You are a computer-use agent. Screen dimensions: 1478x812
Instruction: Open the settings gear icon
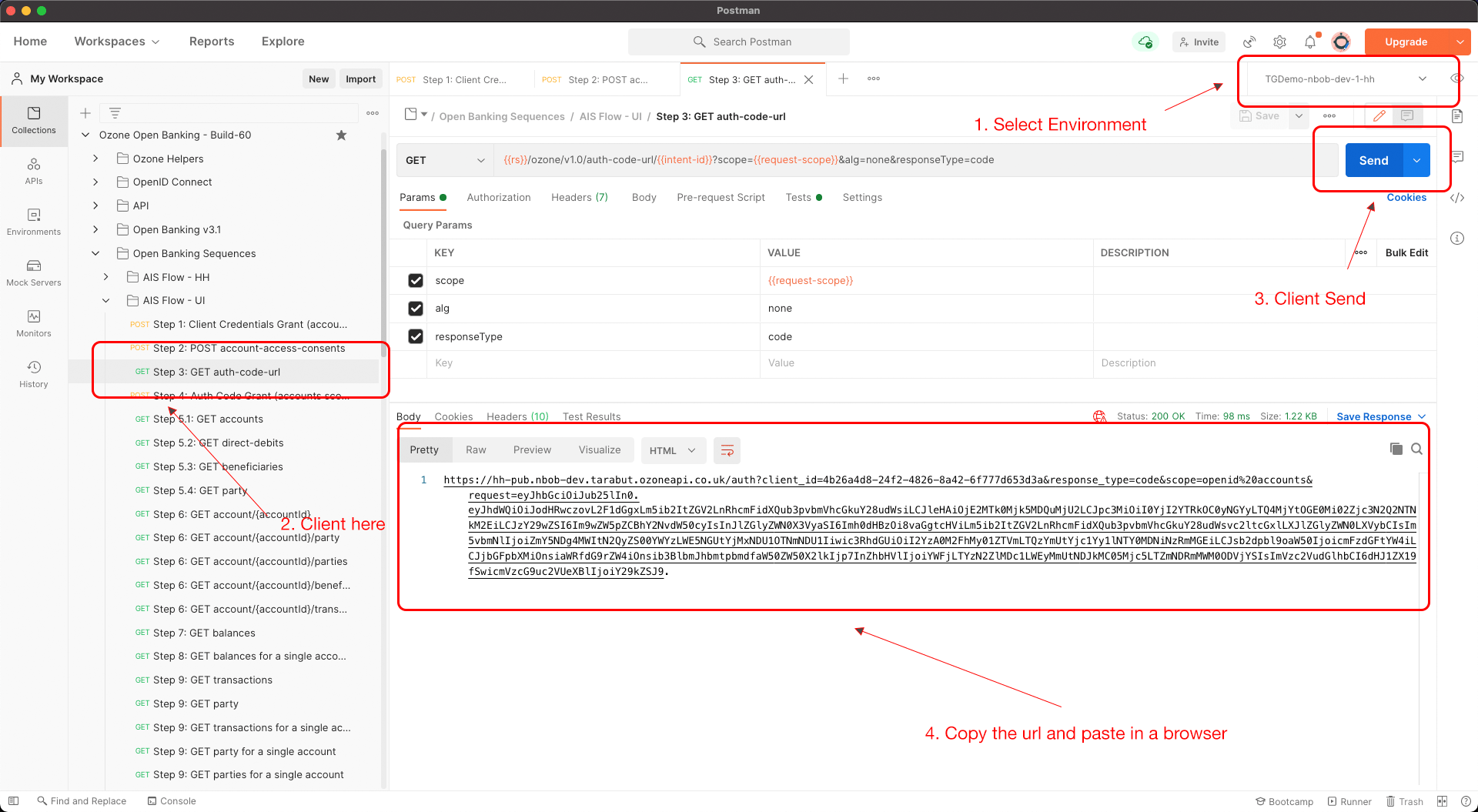(1279, 42)
